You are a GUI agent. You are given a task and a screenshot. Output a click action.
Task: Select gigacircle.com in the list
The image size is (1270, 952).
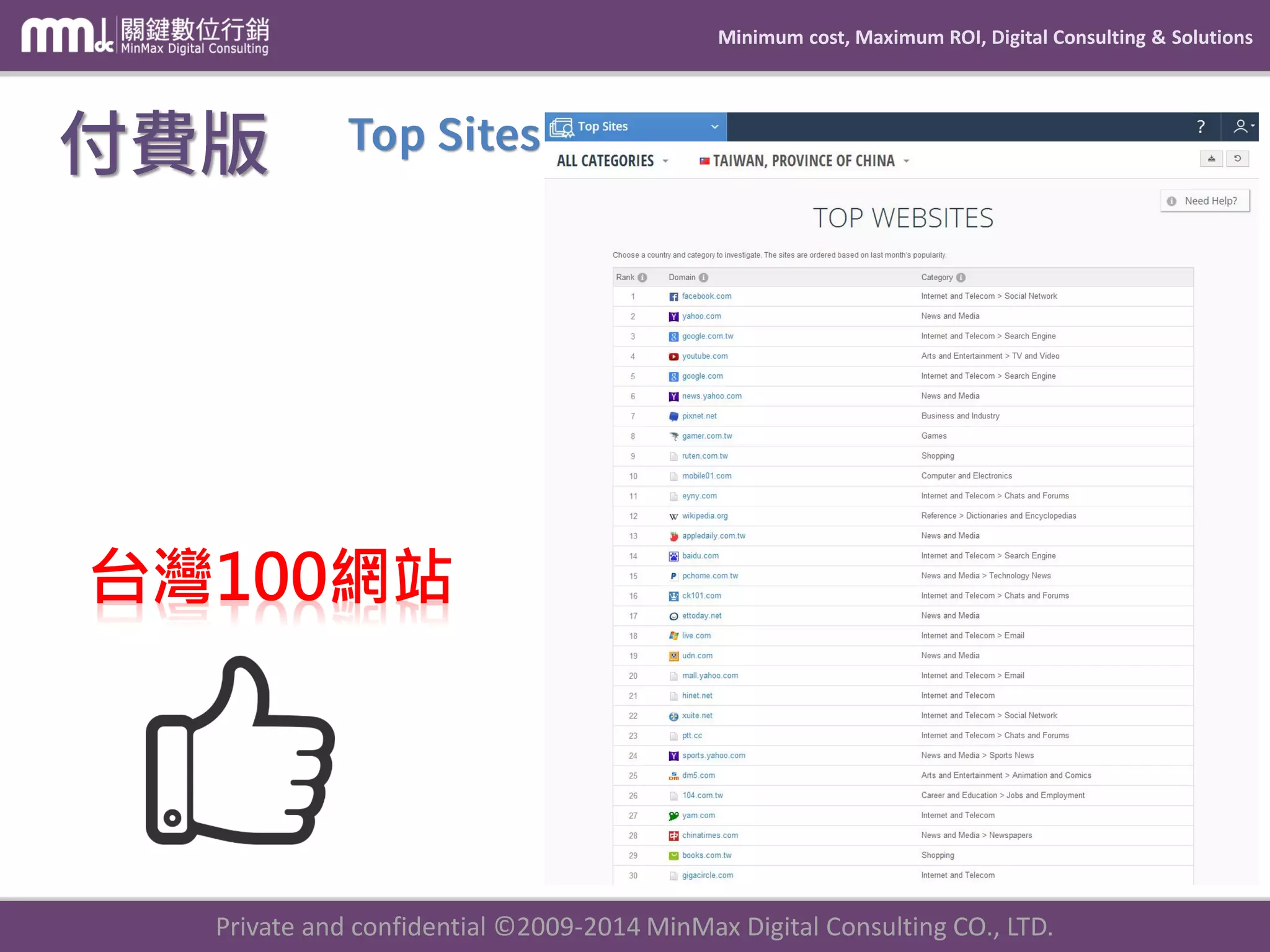coord(708,875)
